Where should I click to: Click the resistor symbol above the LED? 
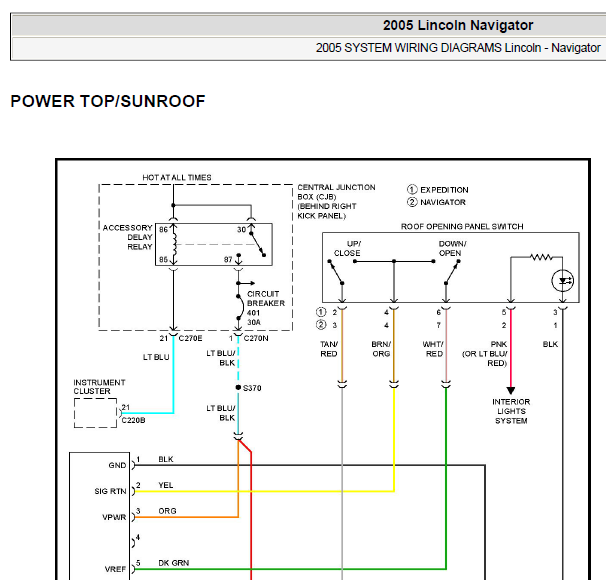541,257
